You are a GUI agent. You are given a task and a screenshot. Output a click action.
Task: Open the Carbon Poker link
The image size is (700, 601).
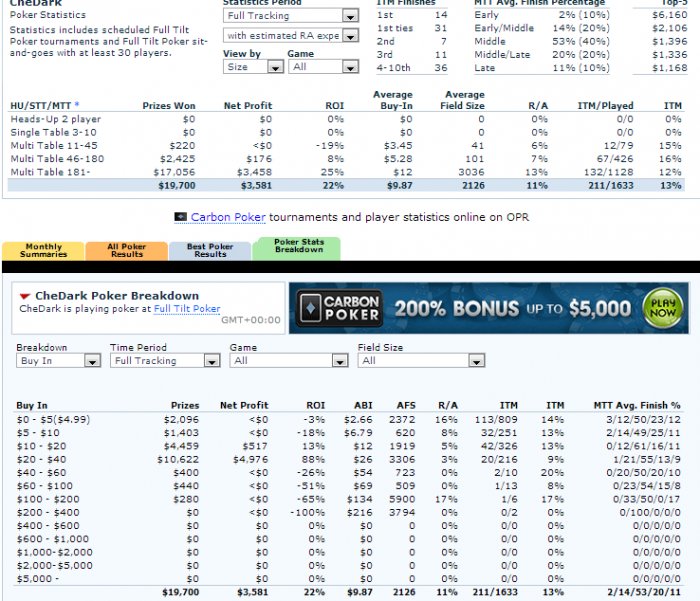click(228, 217)
